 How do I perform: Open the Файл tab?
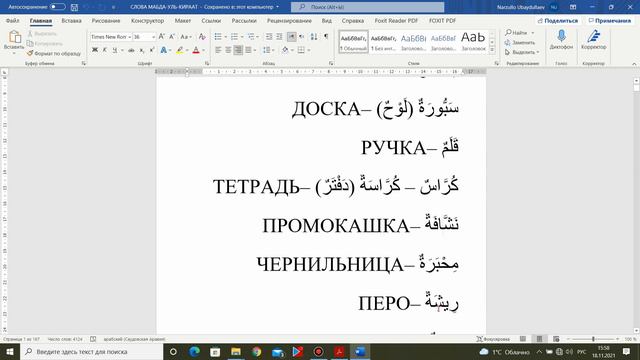pos(13,20)
